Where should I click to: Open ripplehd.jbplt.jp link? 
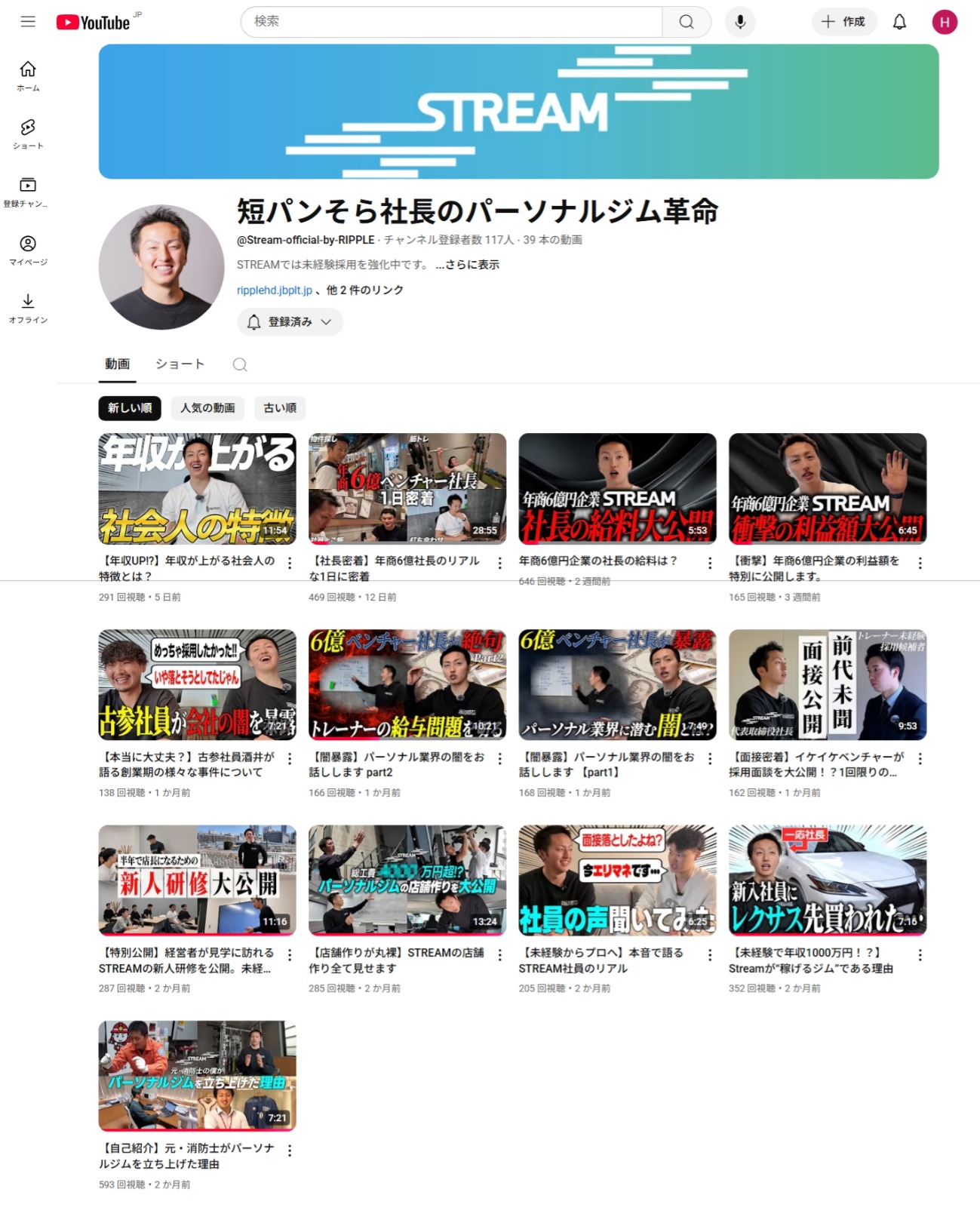(275, 290)
